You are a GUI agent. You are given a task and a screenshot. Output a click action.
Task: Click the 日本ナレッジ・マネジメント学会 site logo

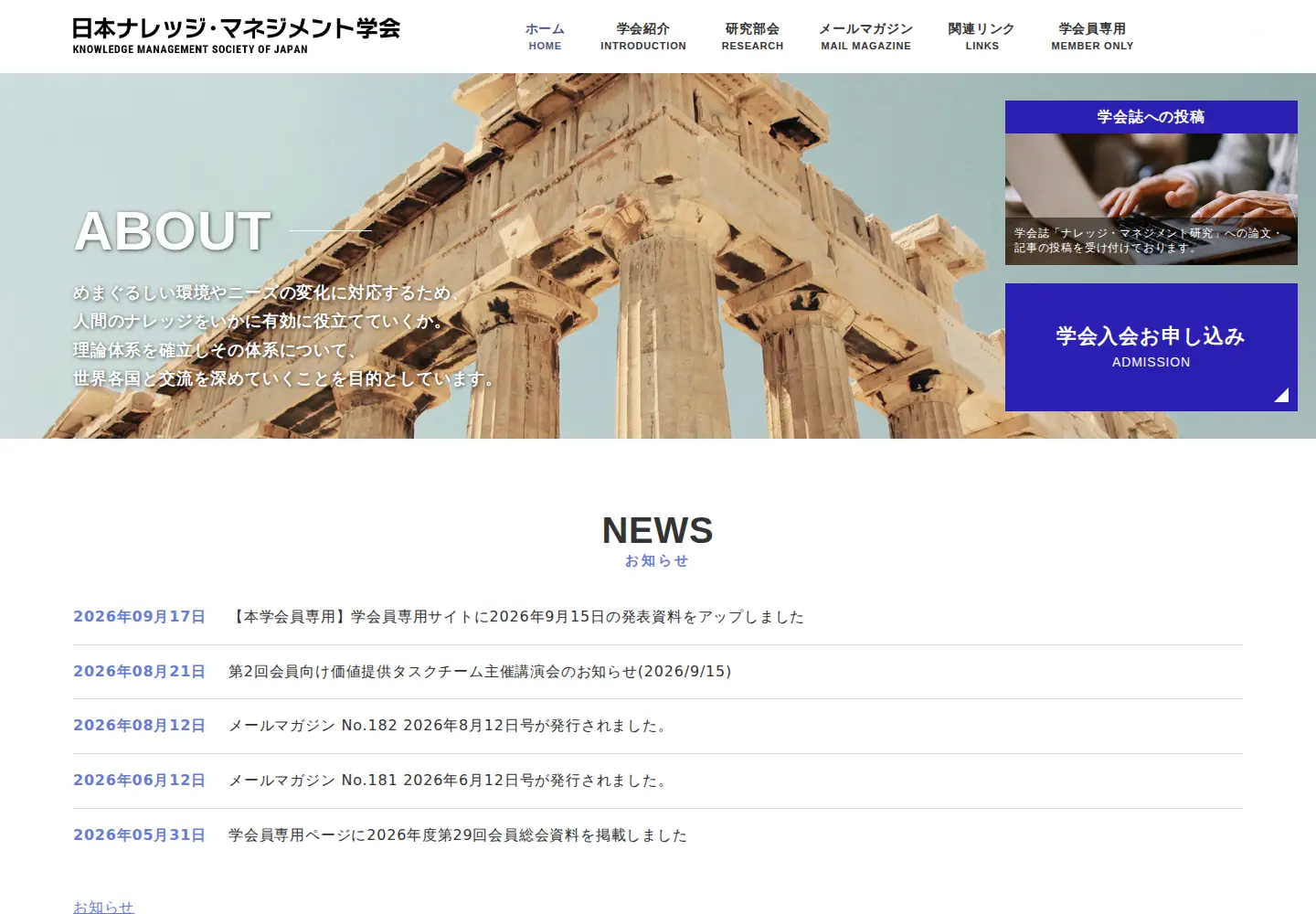pyautogui.click(x=237, y=37)
